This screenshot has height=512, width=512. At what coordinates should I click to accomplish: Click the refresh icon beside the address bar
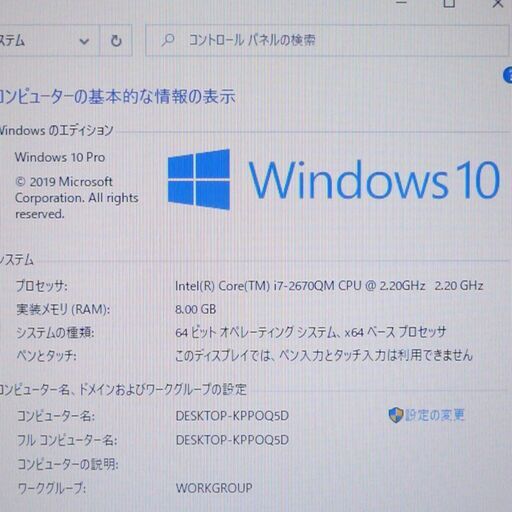(116, 41)
